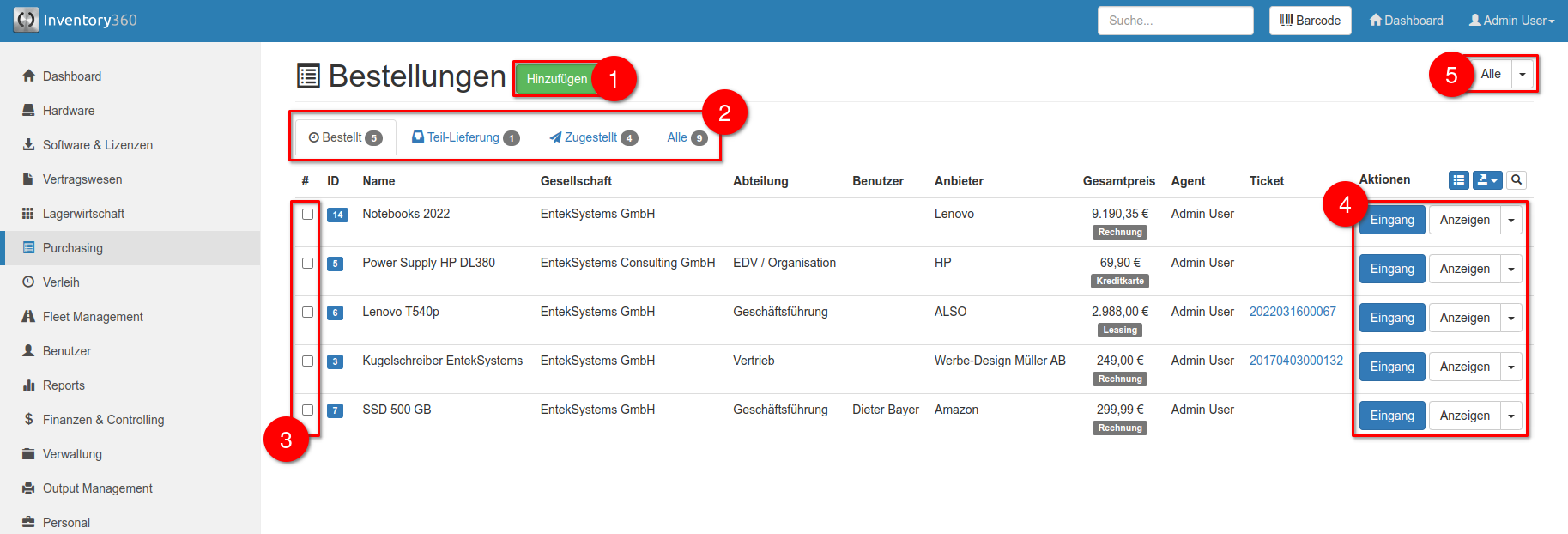Click the Inventory360 logo icon
1568x534 pixels.
[26, 20]
